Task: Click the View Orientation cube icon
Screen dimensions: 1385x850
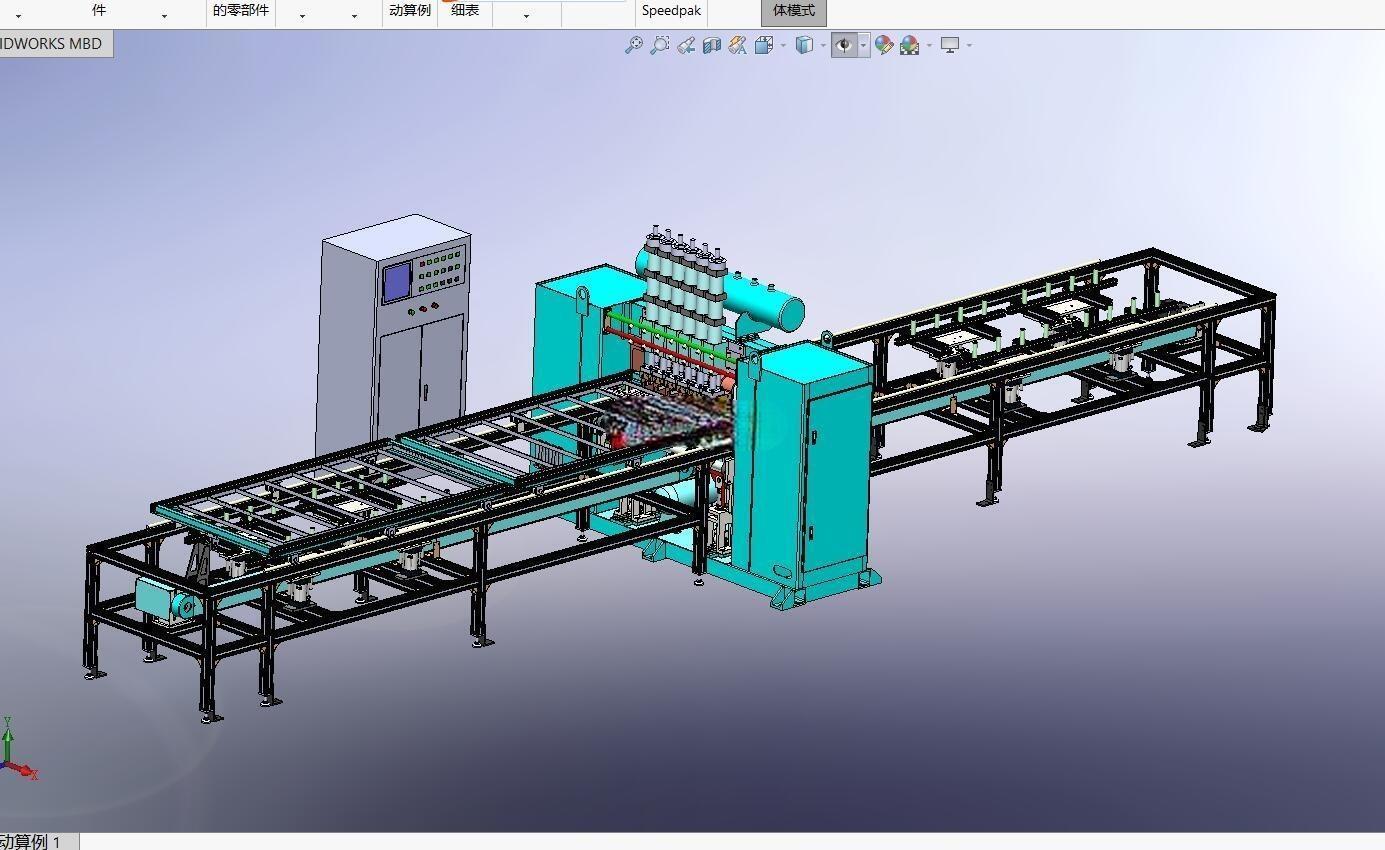Action: tap(764, 45)
